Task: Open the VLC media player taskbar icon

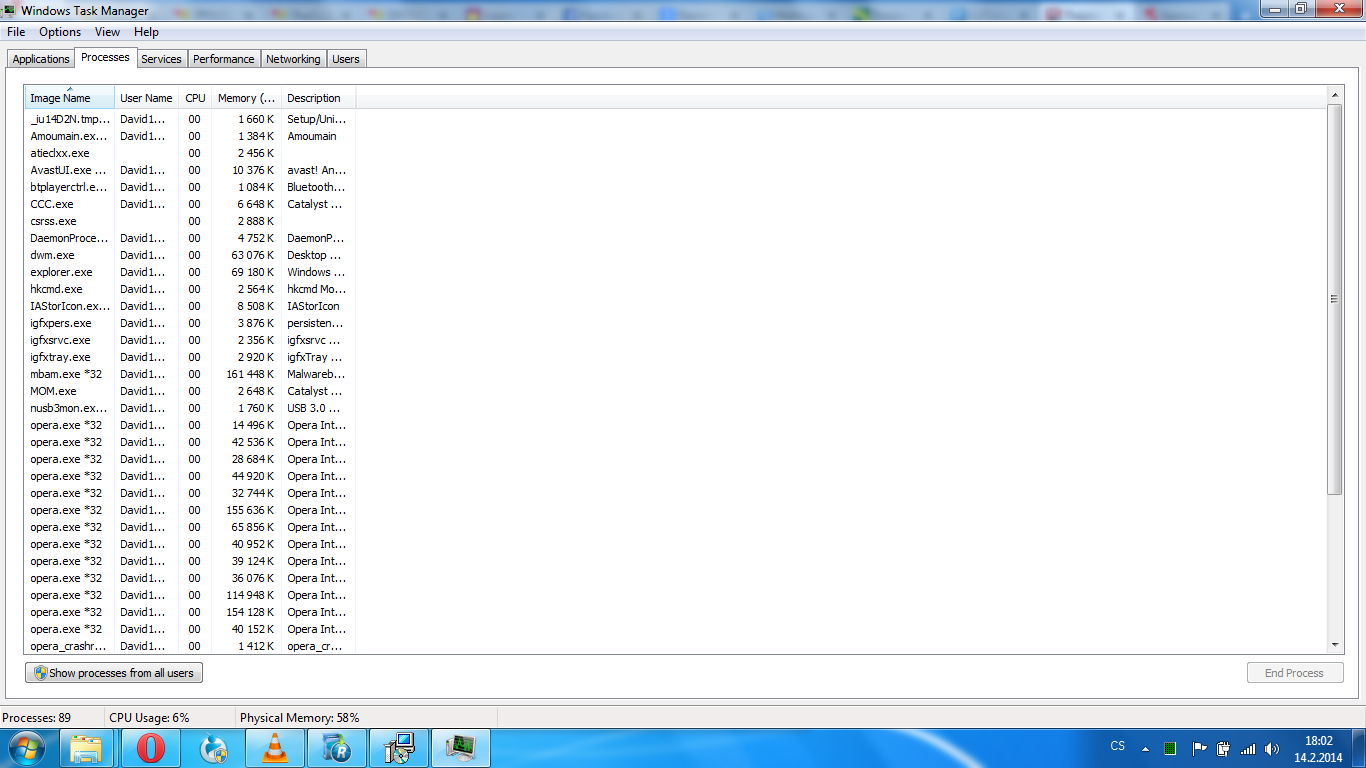Action: click(x=274, y=748)
